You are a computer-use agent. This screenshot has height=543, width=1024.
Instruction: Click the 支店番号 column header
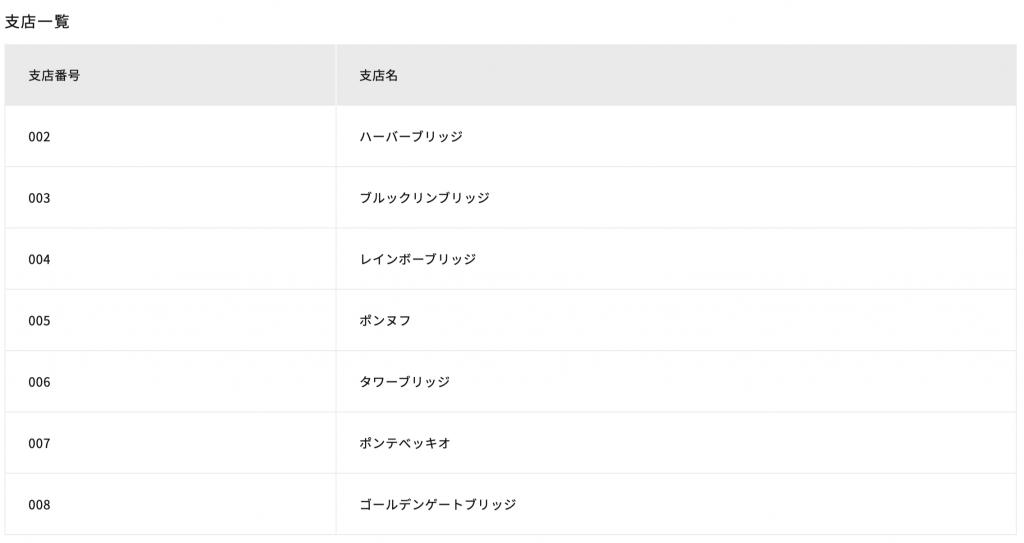pyautogui.click(x=54, y=76)
